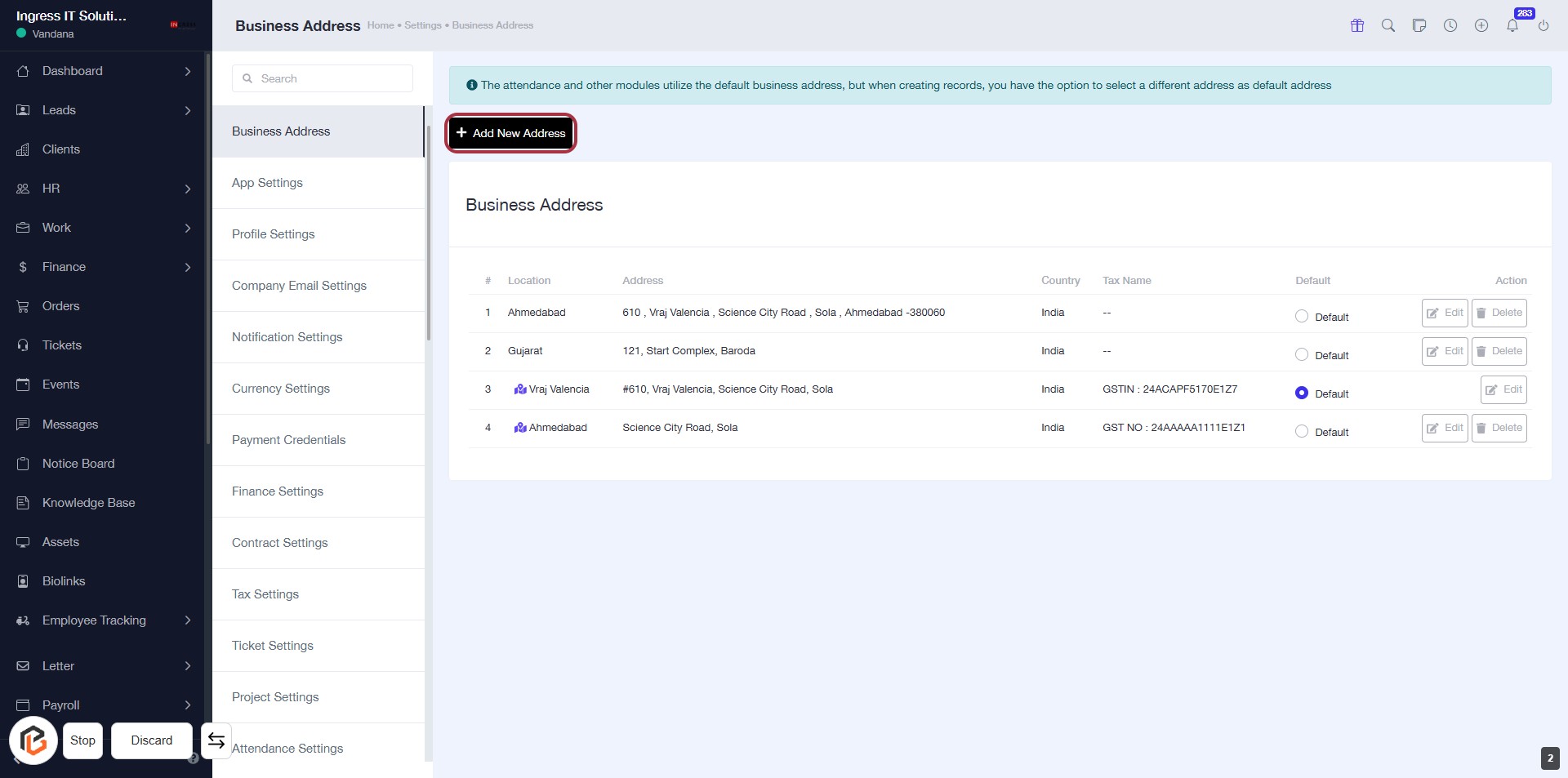The width and height of the screenshot is (1568, 778).
Task: Click Add New Address button
Action: [511, 133]
